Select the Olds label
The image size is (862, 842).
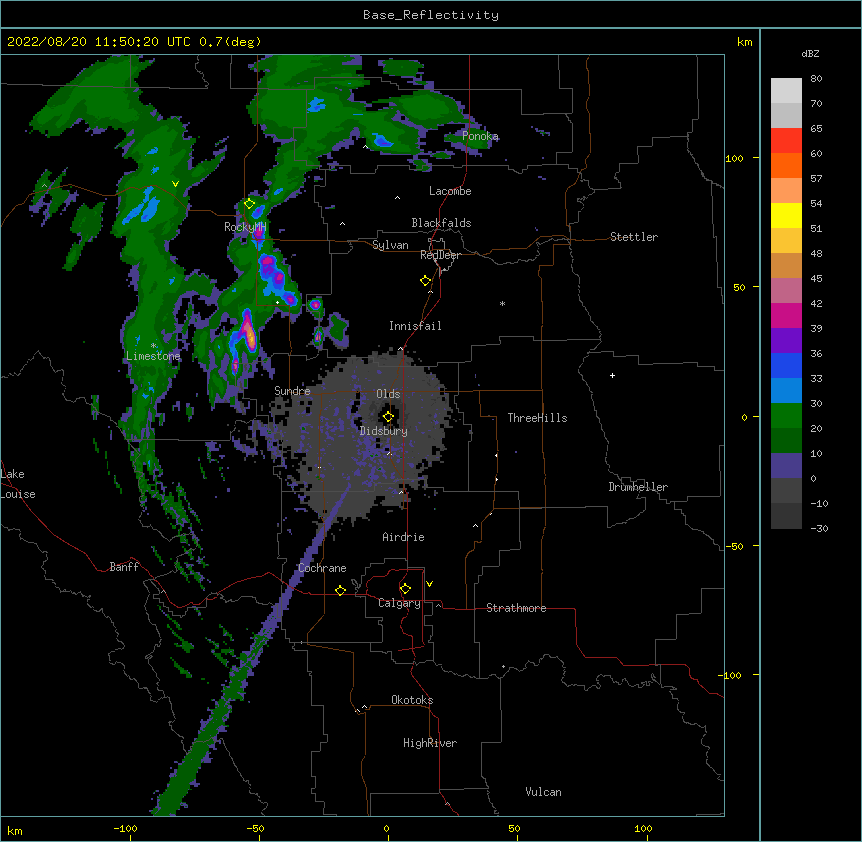(388, 394)
